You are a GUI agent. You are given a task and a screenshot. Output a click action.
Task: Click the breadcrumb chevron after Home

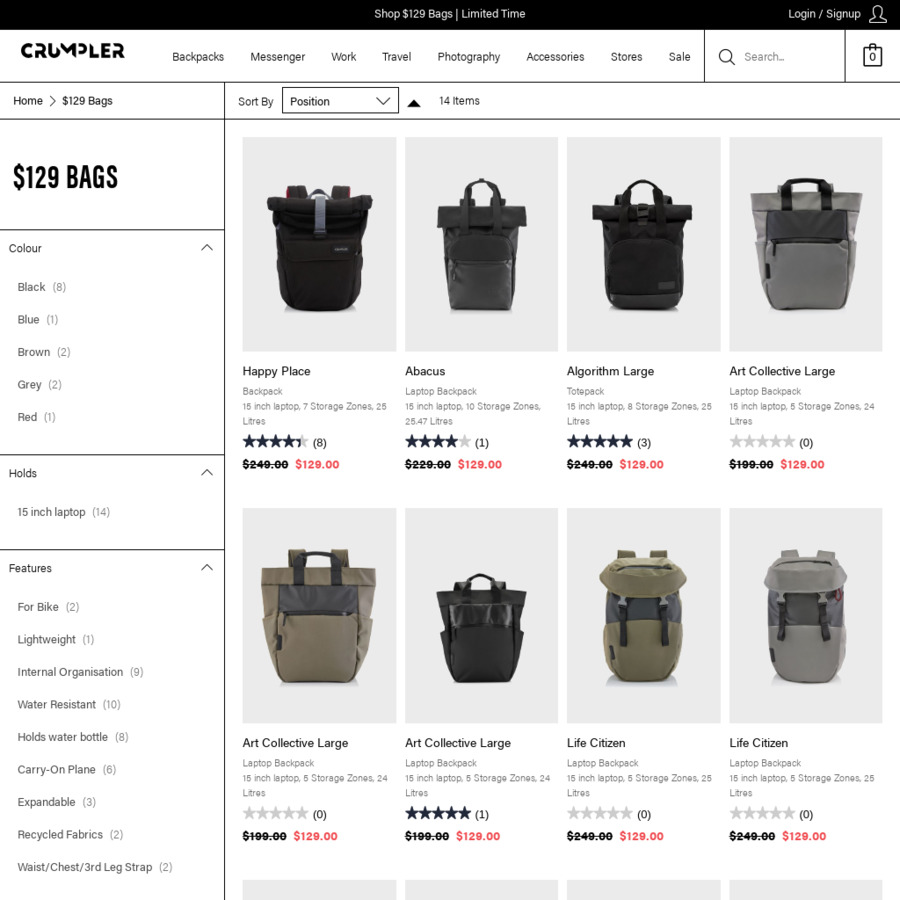click(x=52, y=101)
